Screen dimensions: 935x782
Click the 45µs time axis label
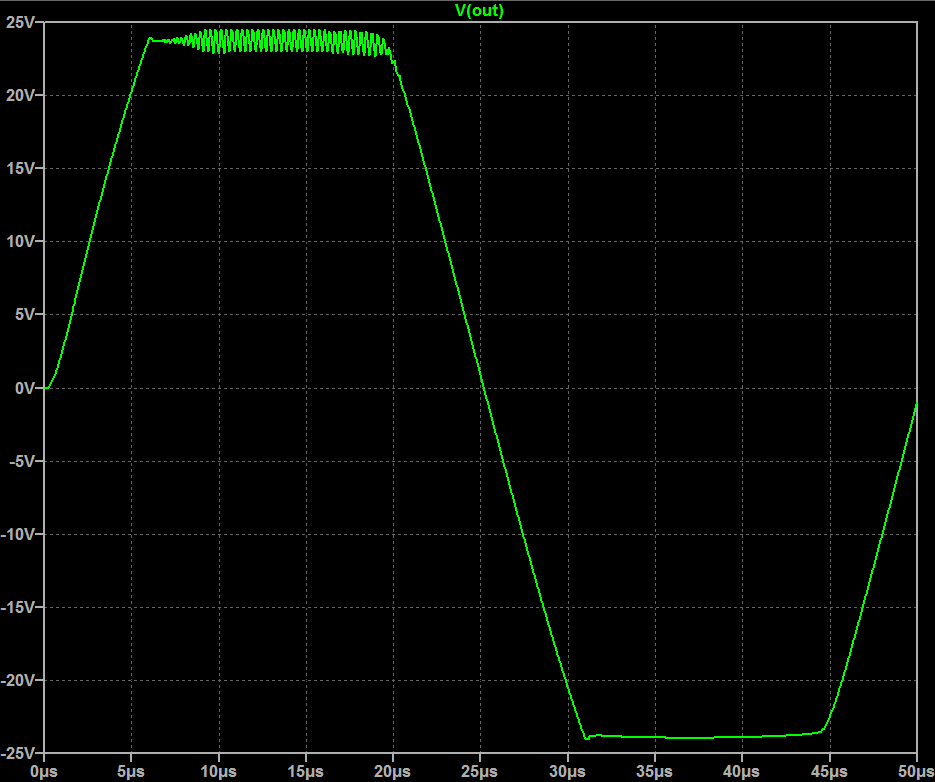pos(829,772)
